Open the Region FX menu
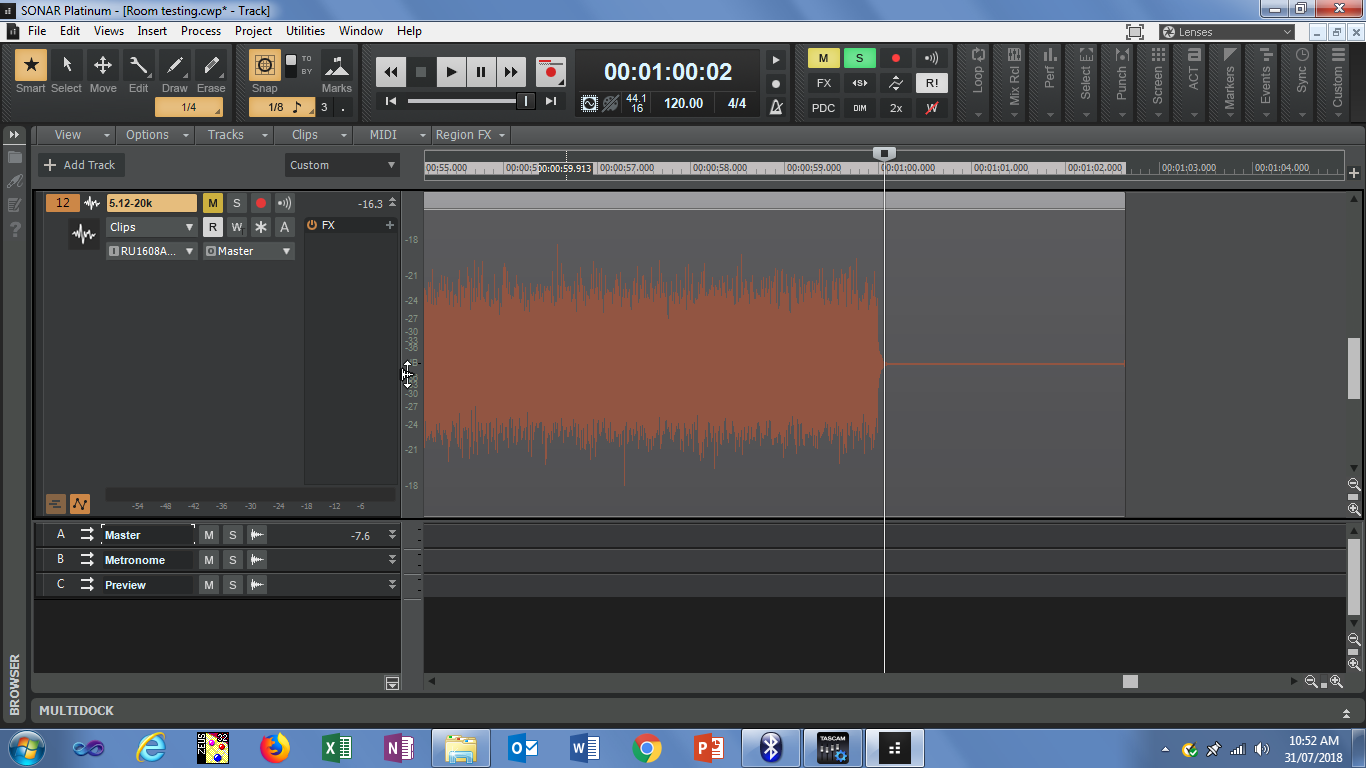1366x768 pixels. point(470,134)
